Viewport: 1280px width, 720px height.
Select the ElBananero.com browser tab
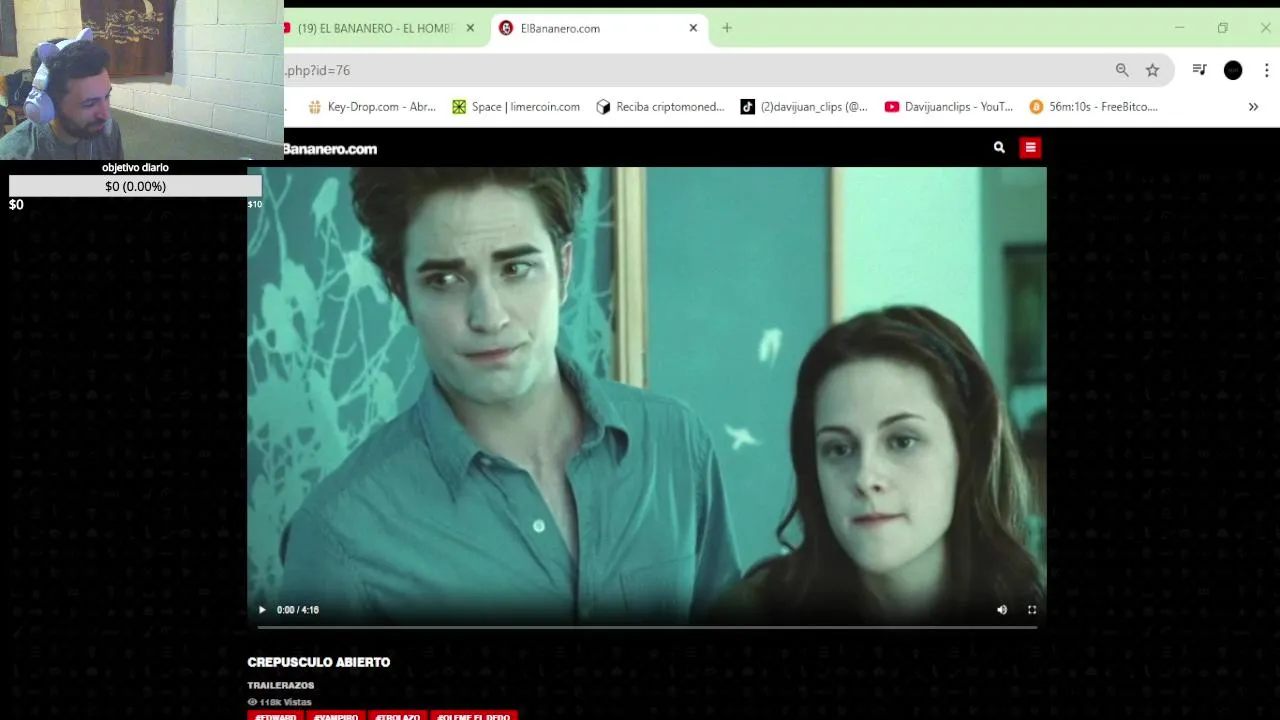(x=598, y=28)
